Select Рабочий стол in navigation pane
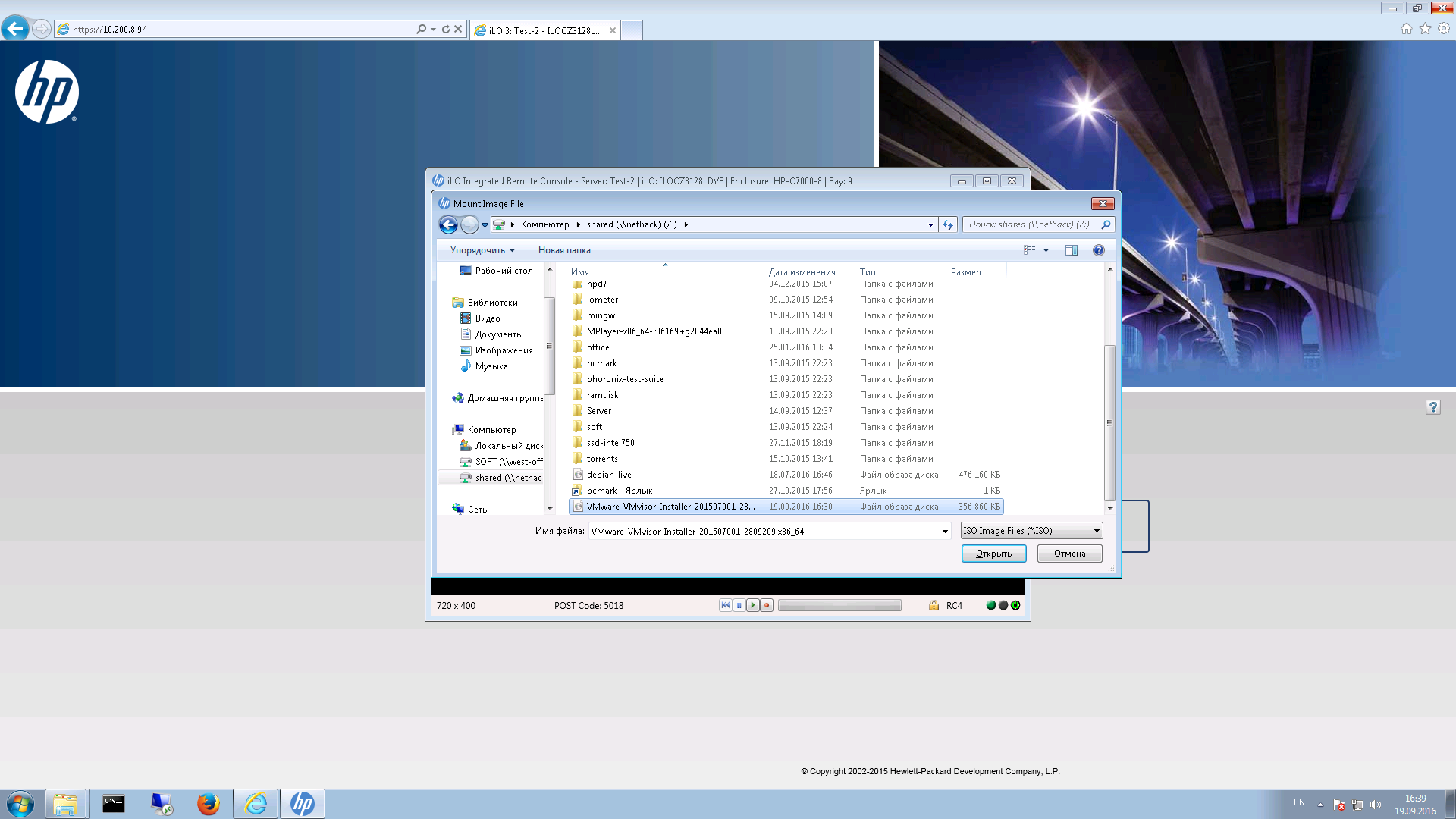1456x819 pixels. (x=496, y=271)
